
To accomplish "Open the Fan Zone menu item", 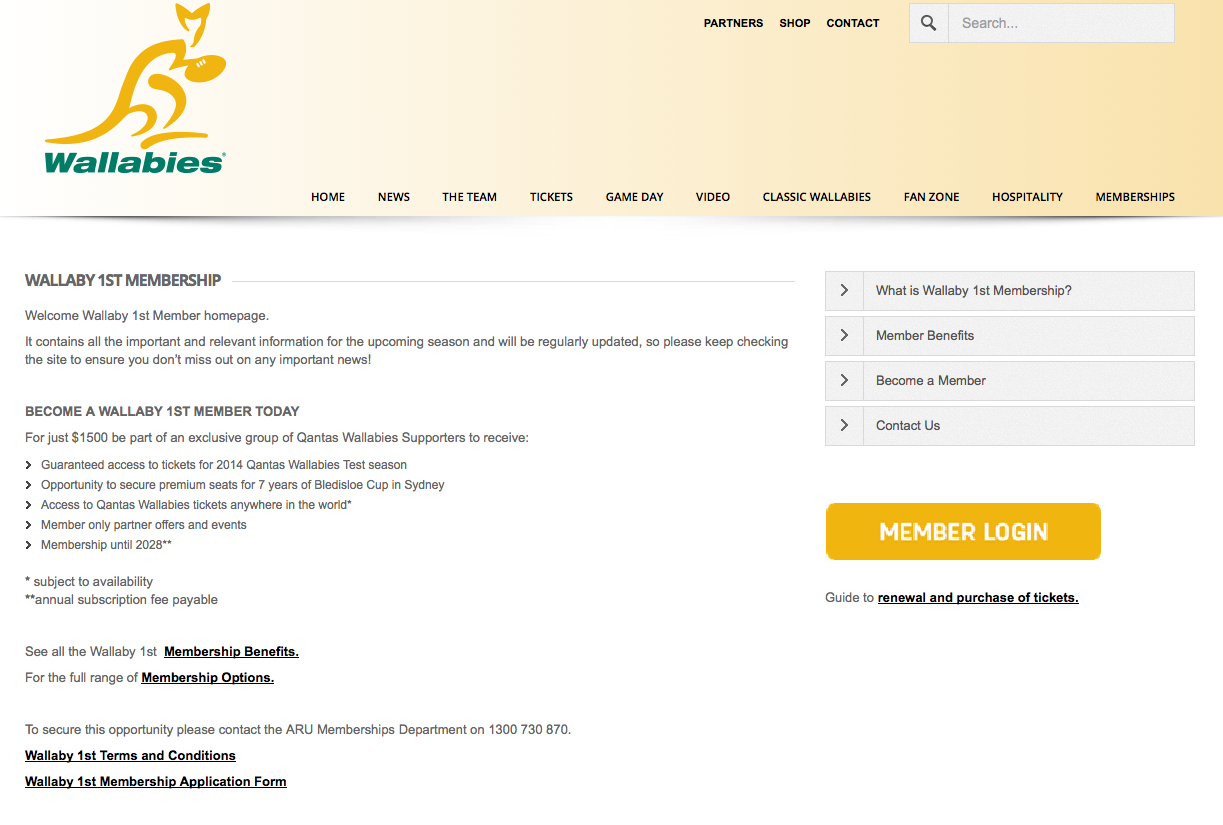I will pyautogui.click(x=932, y=197).
